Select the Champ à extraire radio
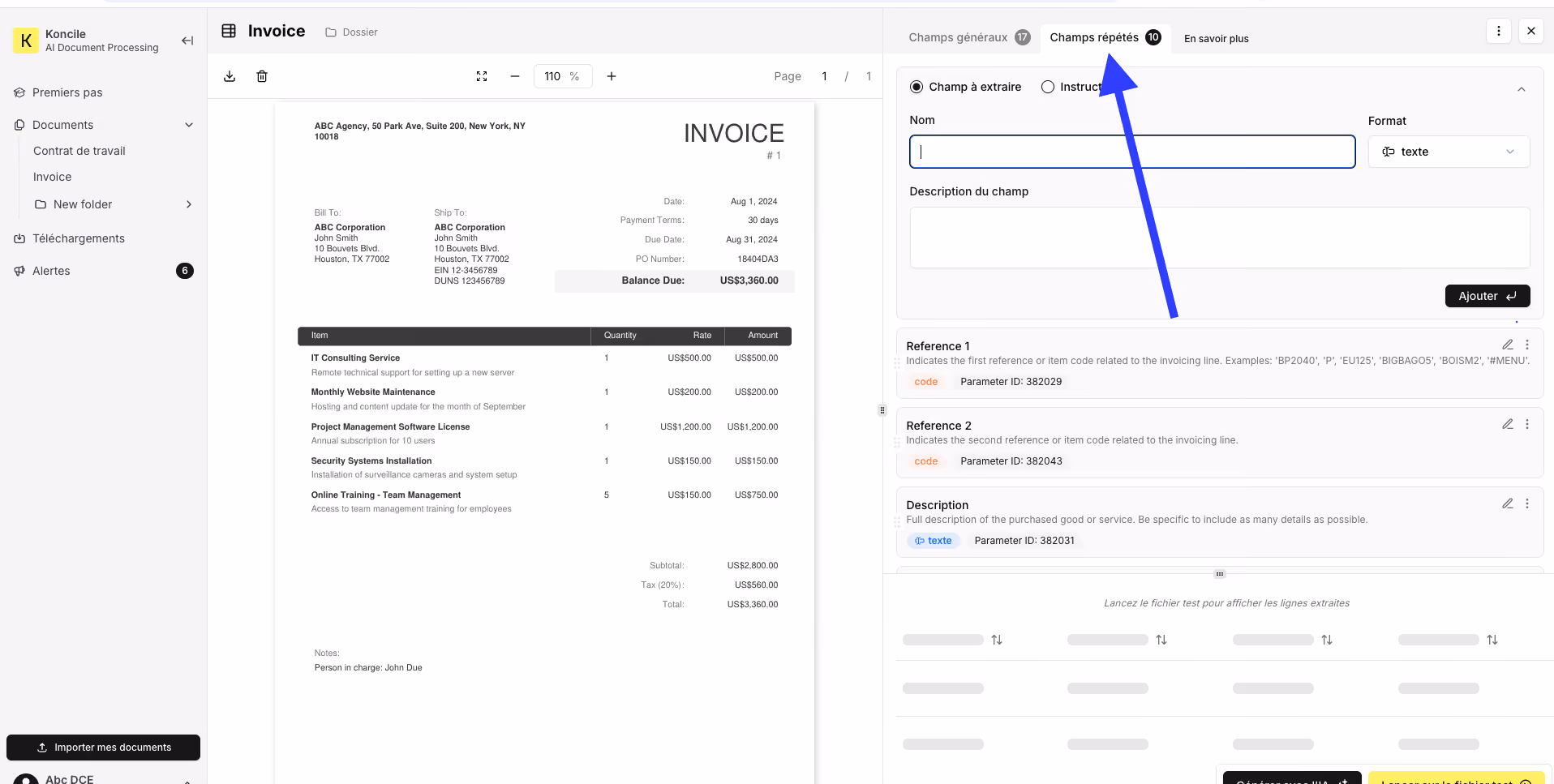Image resolution: width=1554 pixels, height=784 pixels. click(x=917, y=87)
